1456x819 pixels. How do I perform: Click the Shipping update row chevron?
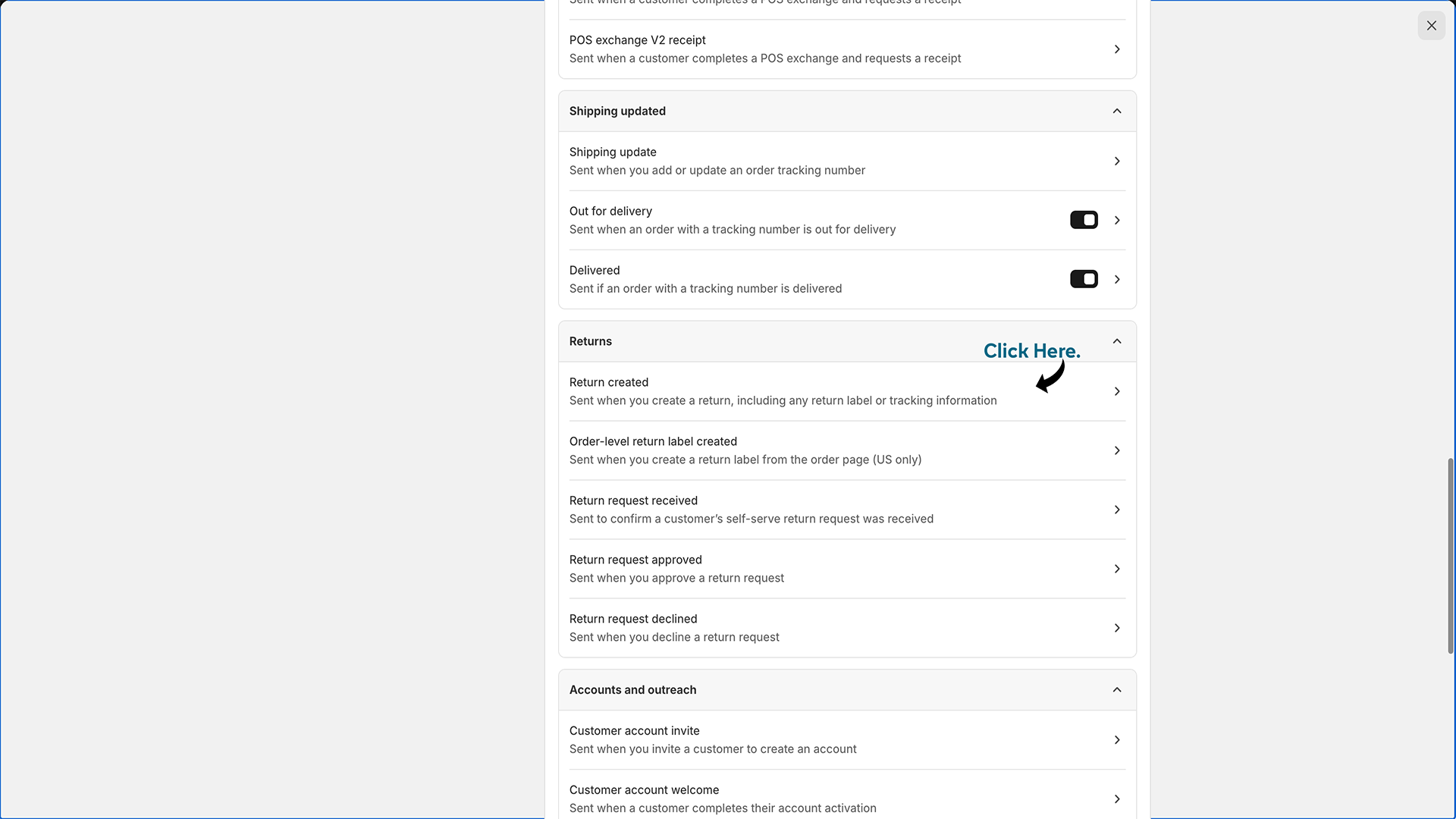coord(1117,162)
